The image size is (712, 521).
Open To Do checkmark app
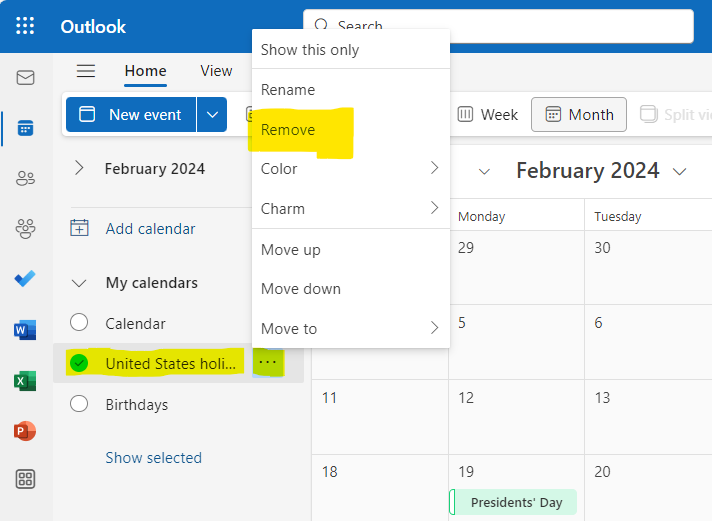pyautogui.click(x=25, y=278)
